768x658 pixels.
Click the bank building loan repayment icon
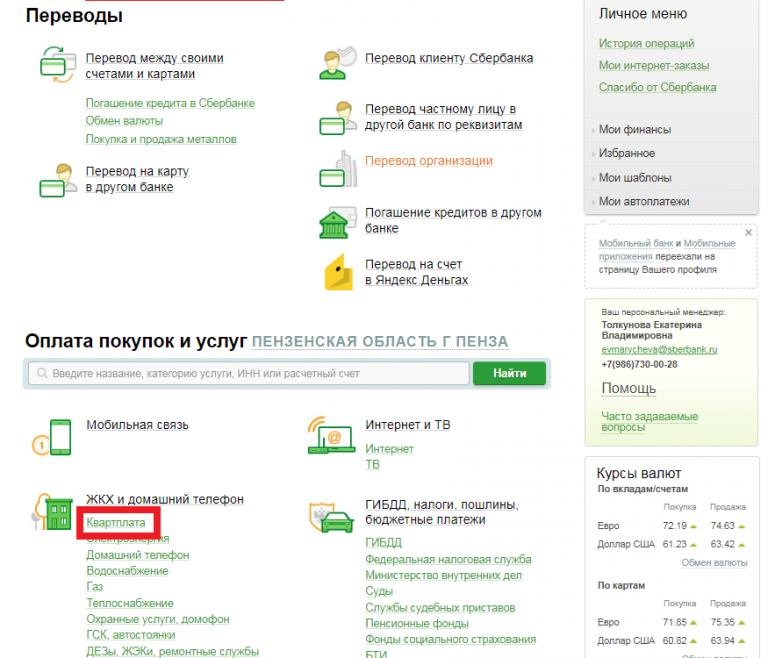(x=337, y=222)
